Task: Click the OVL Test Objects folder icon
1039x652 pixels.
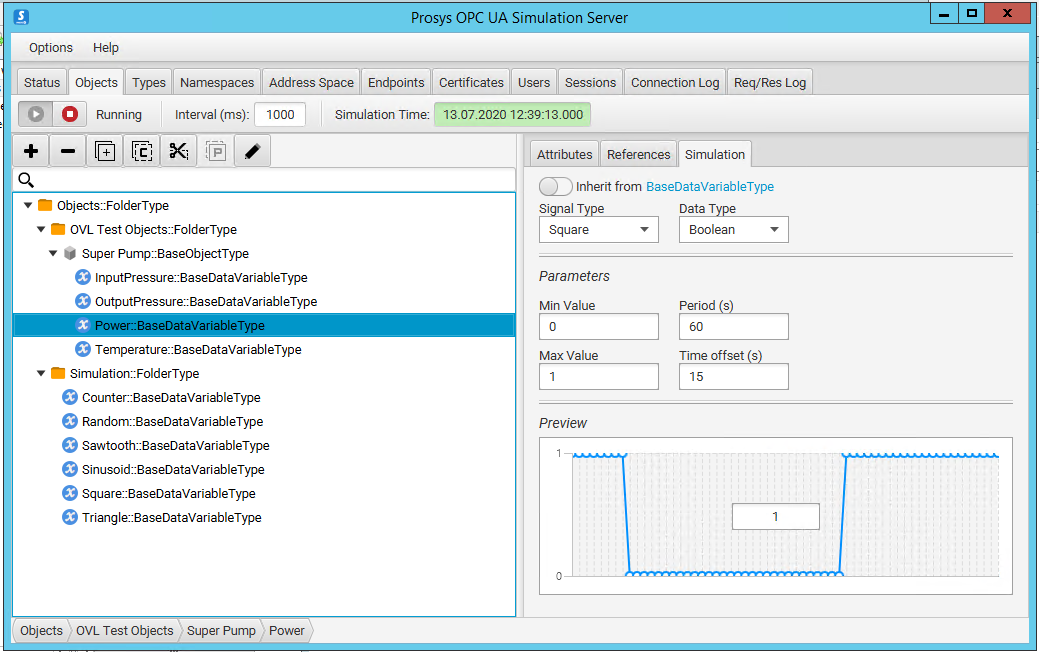Action: [58, 229]
